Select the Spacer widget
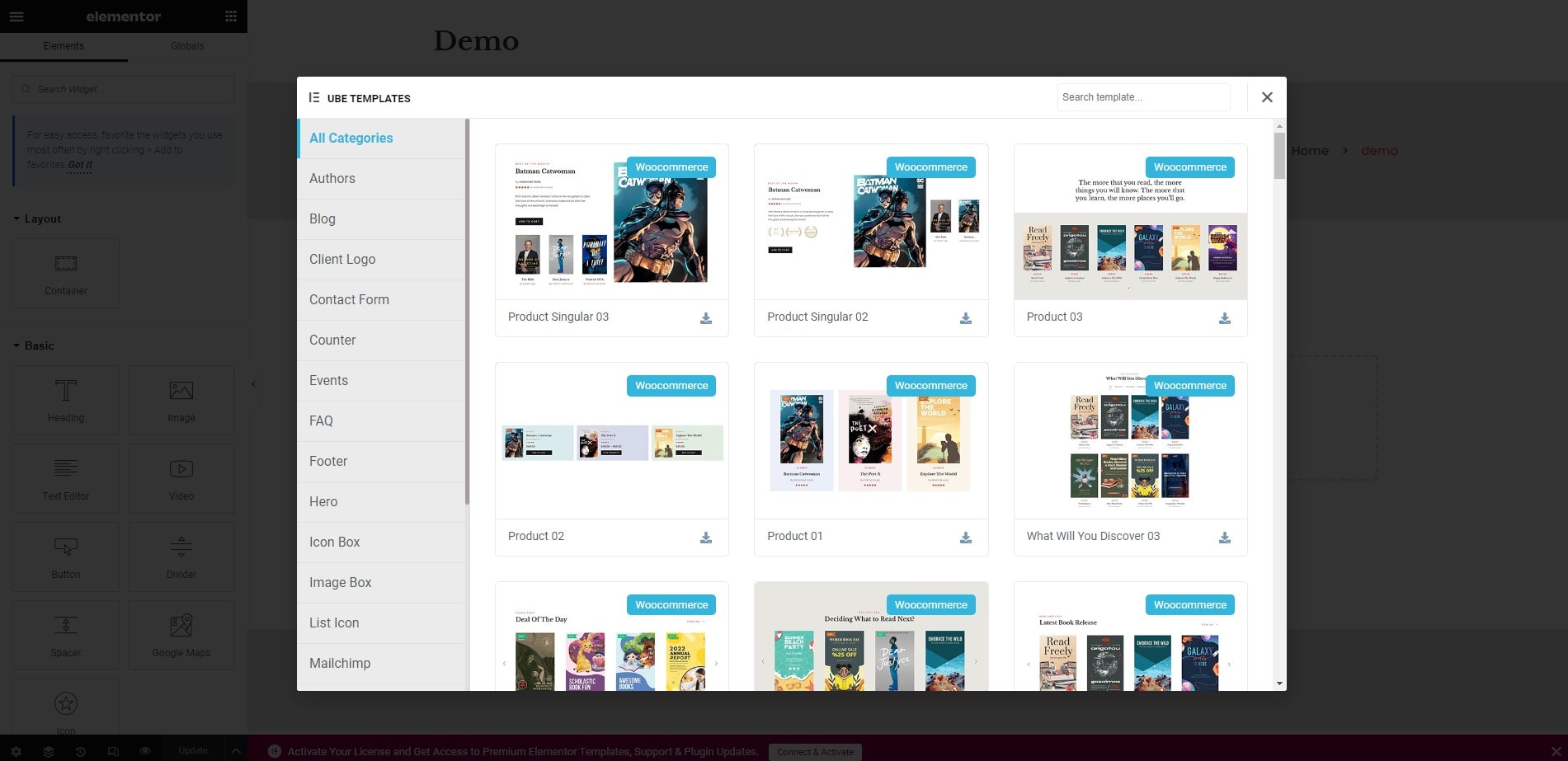The width and height of the screenshot is (1568, 761). pyautogui.click(x=66, y=636)
